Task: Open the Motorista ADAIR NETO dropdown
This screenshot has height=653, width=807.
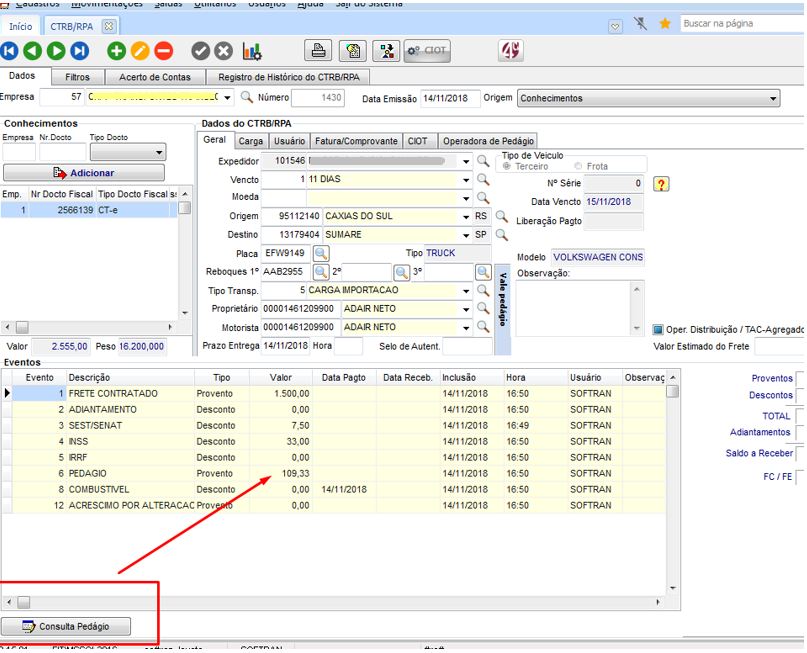Action: tap(465, 327)
